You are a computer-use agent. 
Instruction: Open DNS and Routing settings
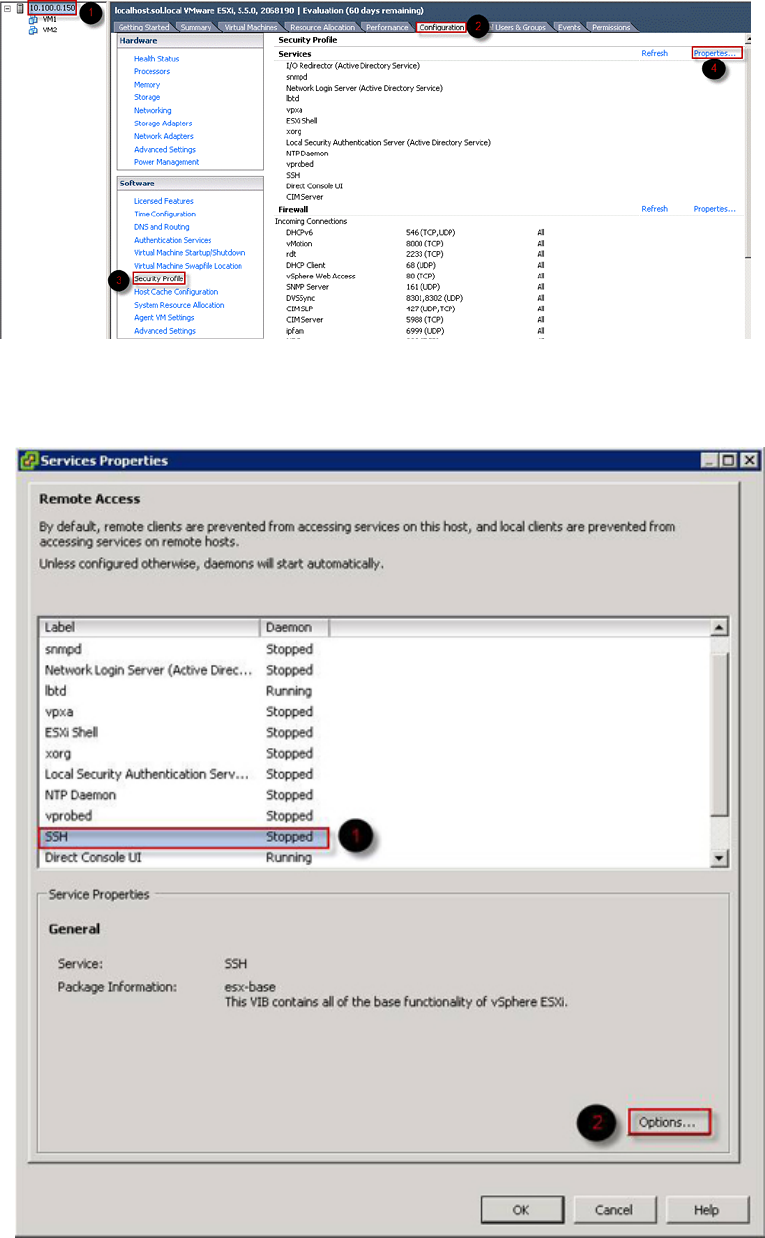point(162,227)
